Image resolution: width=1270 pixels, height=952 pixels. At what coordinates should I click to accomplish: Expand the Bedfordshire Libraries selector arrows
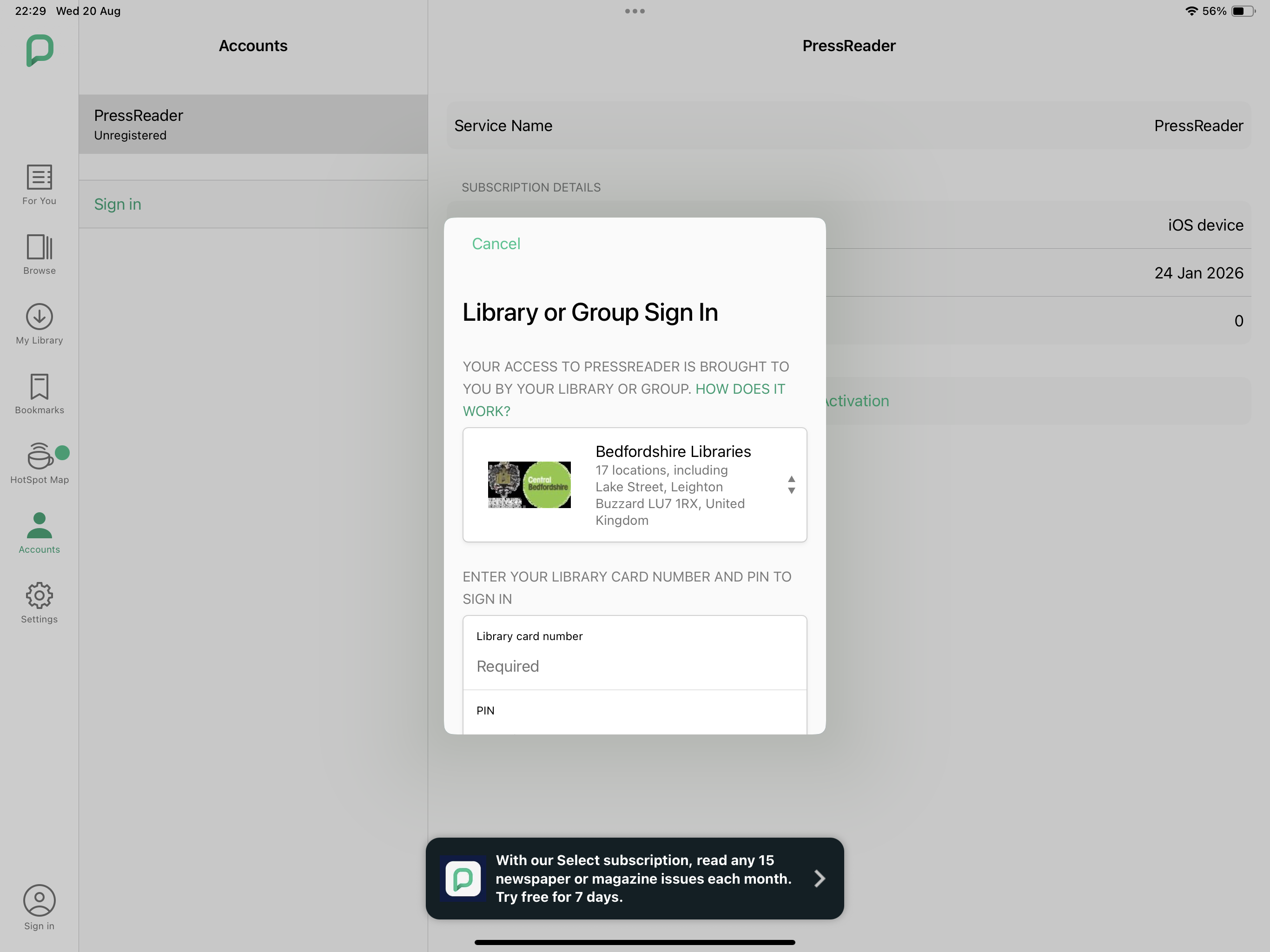click(x=791, y=485)
